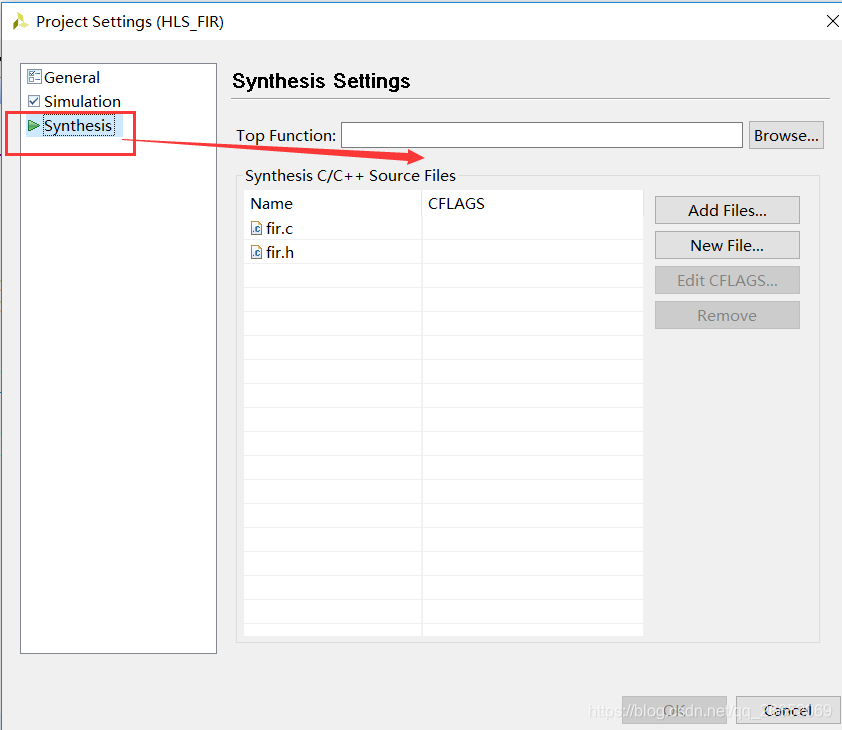842x730 pixels.
Task: Click the Simulation checkmark icon
Action: pyautogui.click(x=34, y=101)
